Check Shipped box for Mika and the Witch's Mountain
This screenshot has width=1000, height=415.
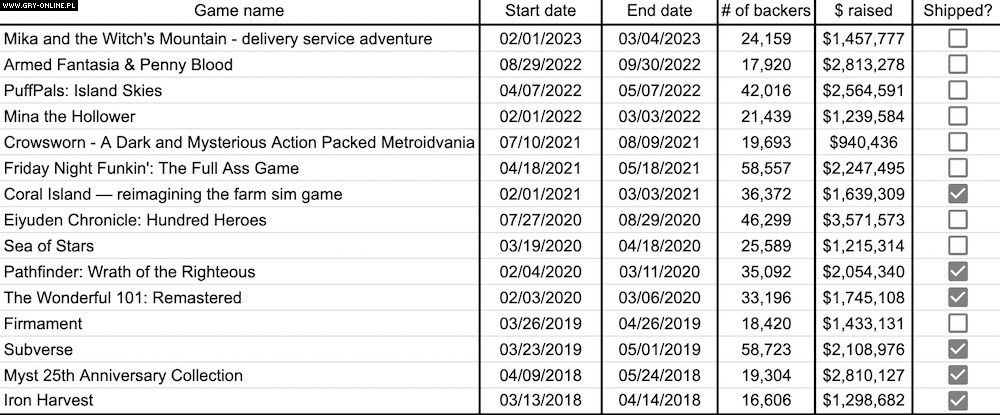click(x=958, y=39)
